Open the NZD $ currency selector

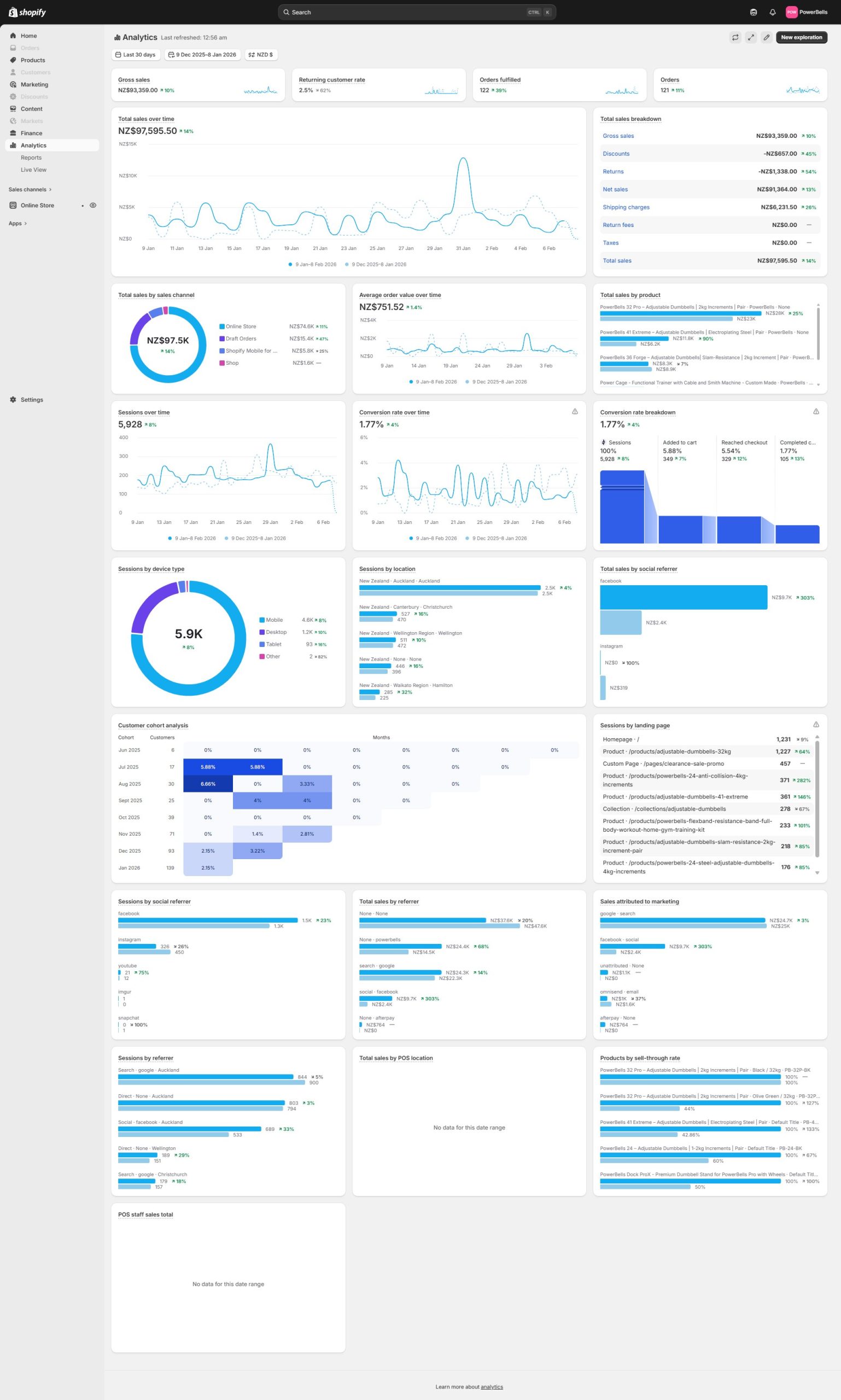(x=261, y=55)
